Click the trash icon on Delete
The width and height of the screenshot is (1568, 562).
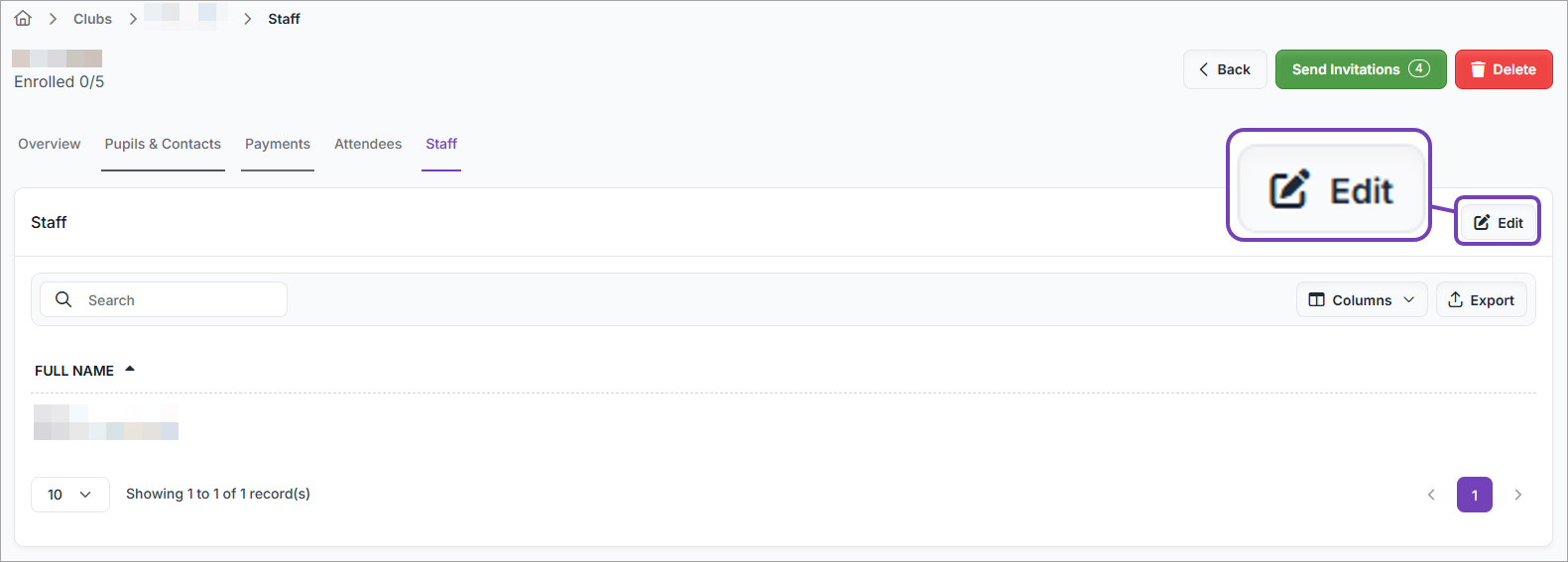[x=1478, y=69]
